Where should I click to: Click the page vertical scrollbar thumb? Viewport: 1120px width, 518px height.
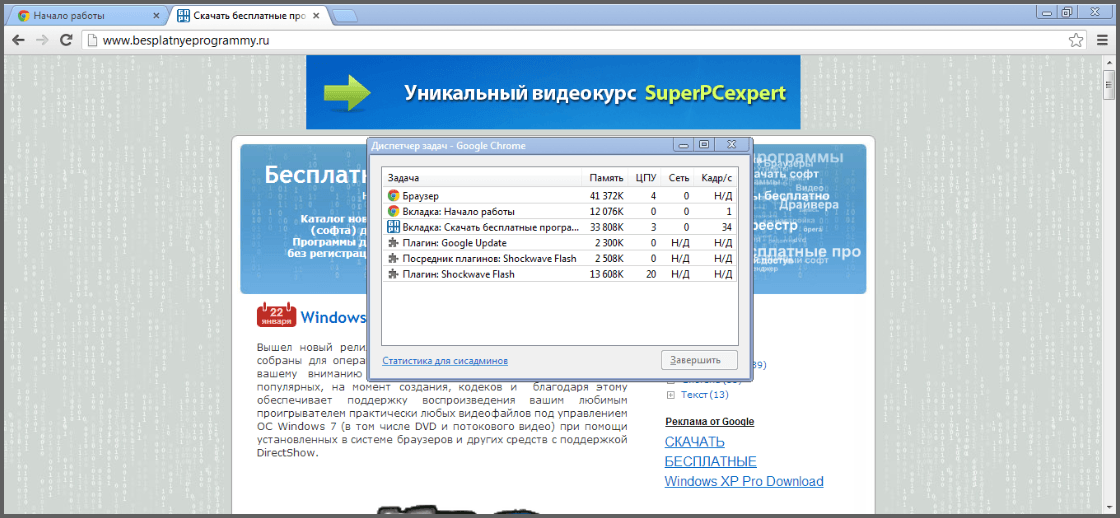(x=1109, y=84)
